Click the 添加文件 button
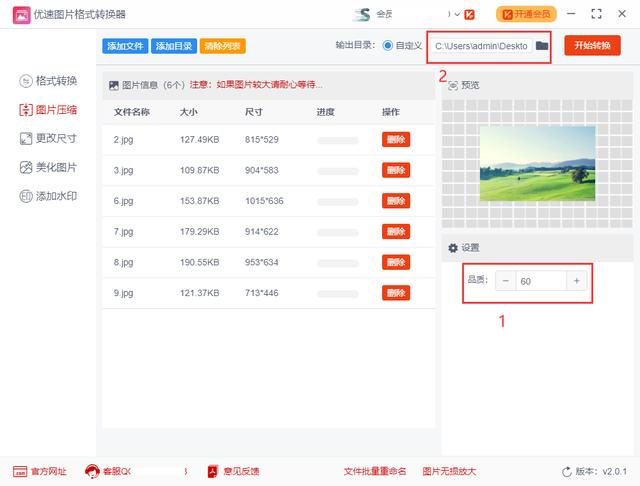The image size is (640, 486). coord(125,46)
